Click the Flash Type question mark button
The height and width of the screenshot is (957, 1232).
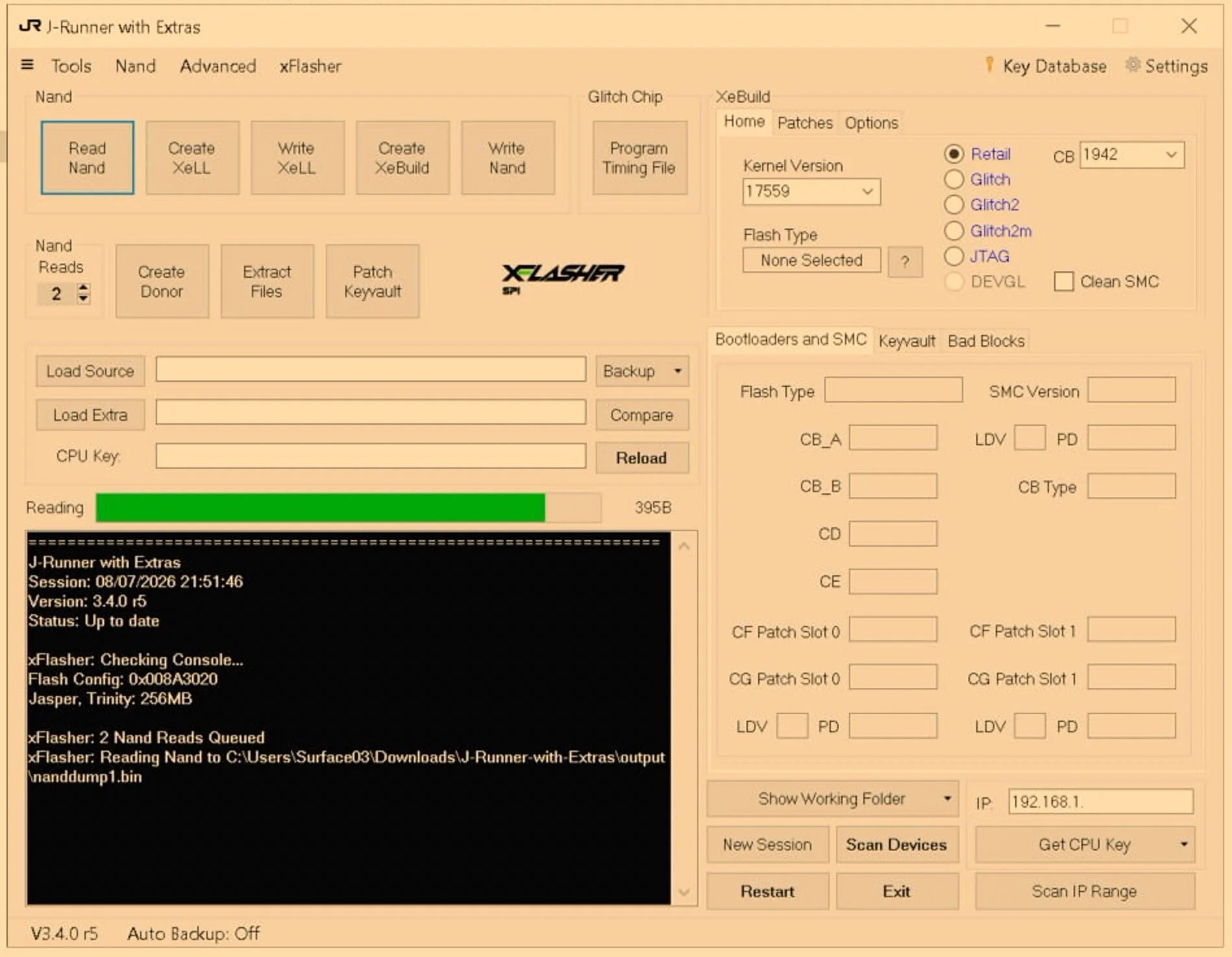pyautogui.click(x=905, y=262)
